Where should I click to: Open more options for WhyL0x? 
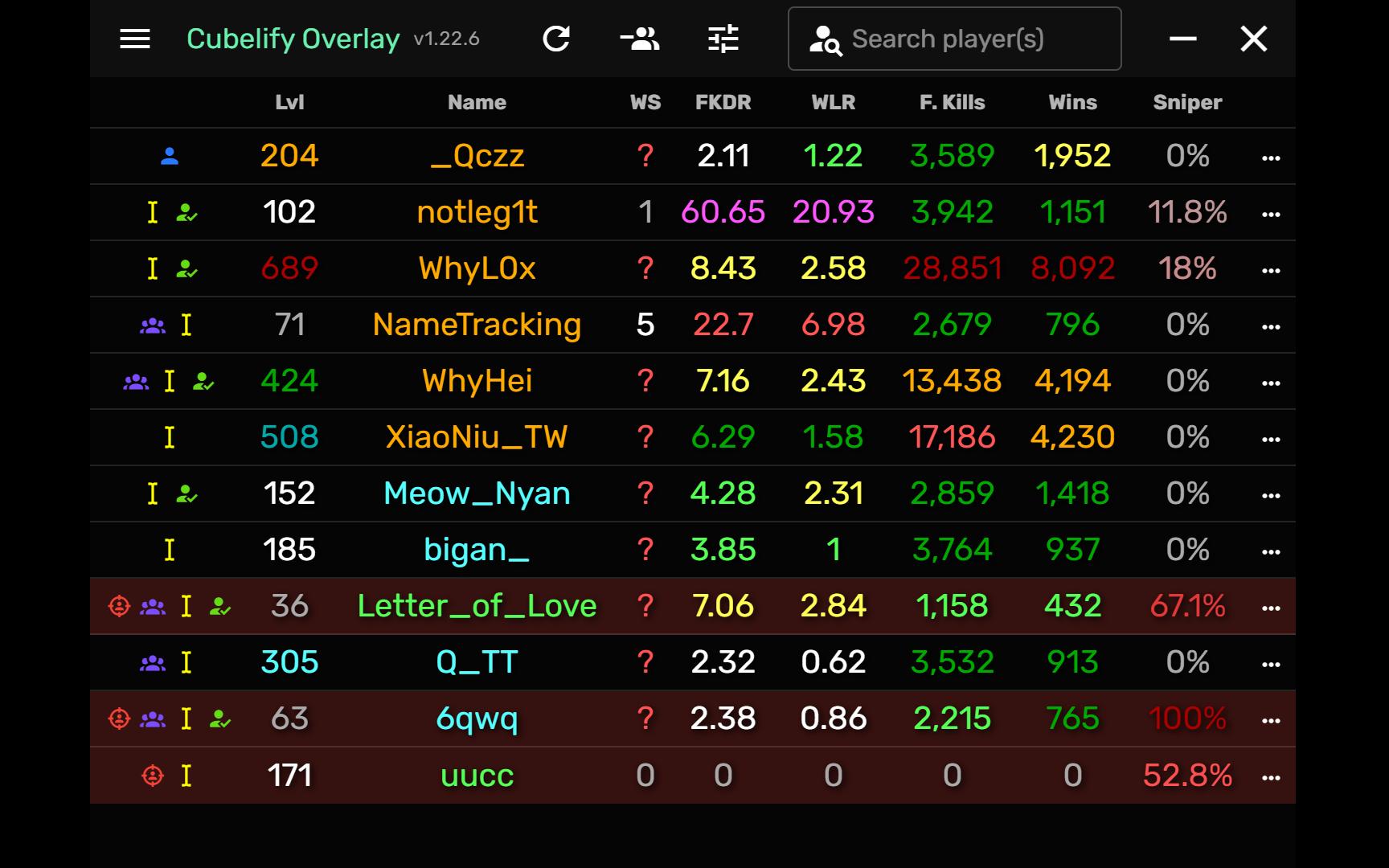tap(1271, 271)
